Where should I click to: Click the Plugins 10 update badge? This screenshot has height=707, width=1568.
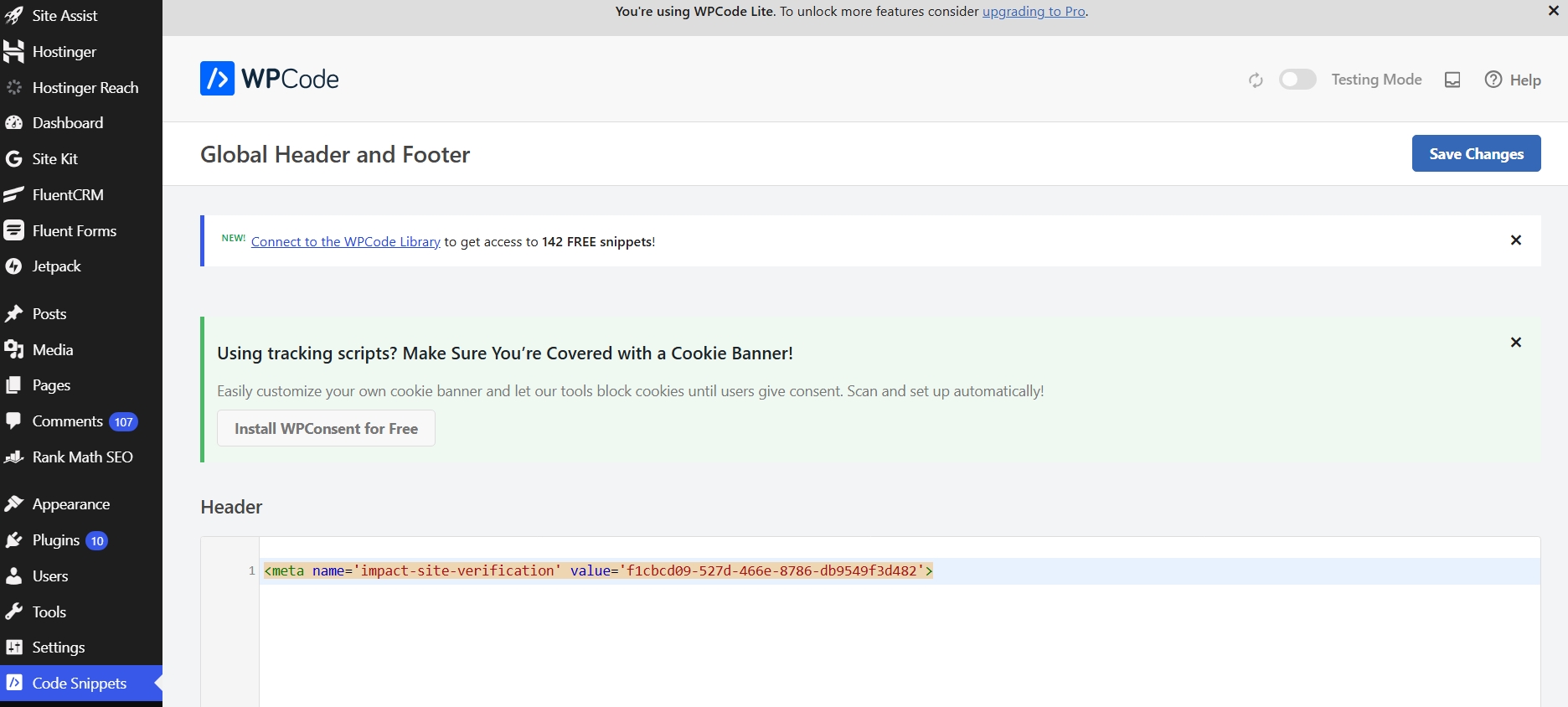click(x=96, y=541)
